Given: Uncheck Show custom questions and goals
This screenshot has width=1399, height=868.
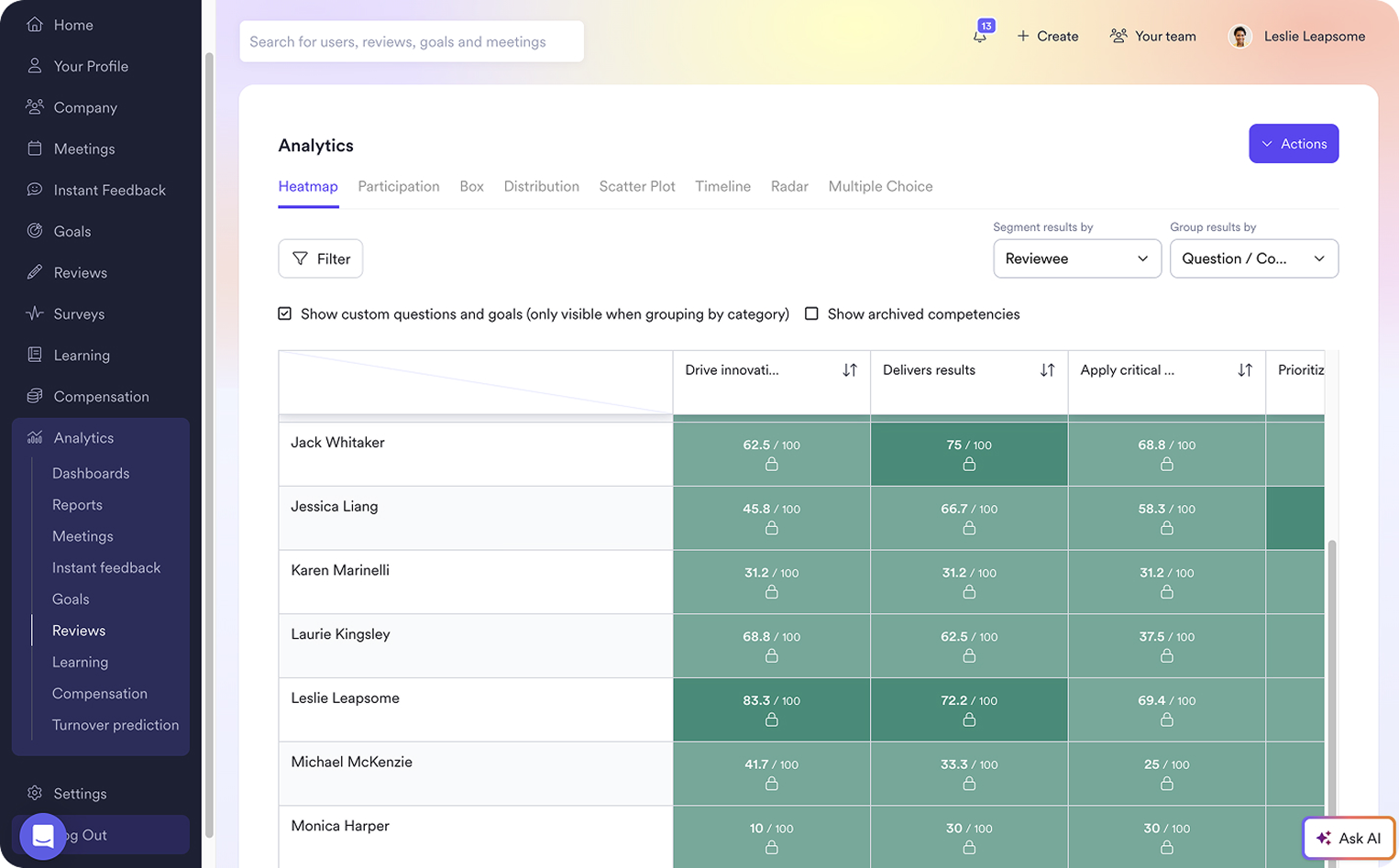Looking at the screenshot, I should click(285, 313).
